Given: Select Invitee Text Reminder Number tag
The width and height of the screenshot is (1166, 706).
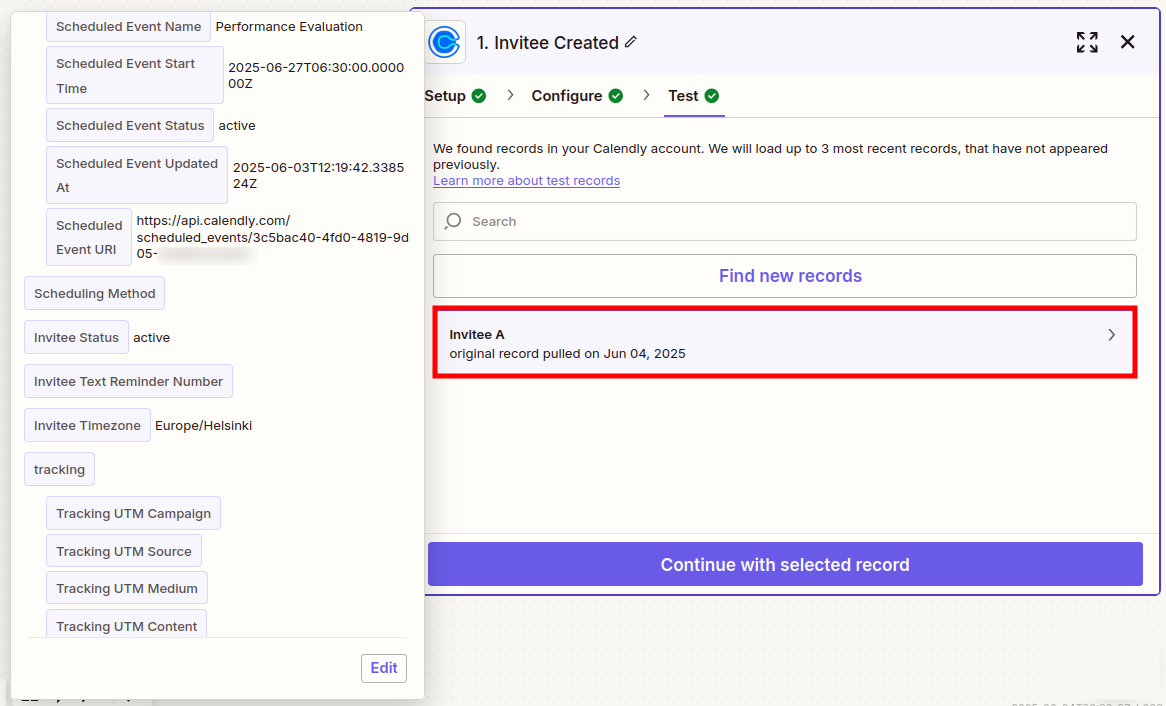Looking at the screenshot, I should pos(128,382).
